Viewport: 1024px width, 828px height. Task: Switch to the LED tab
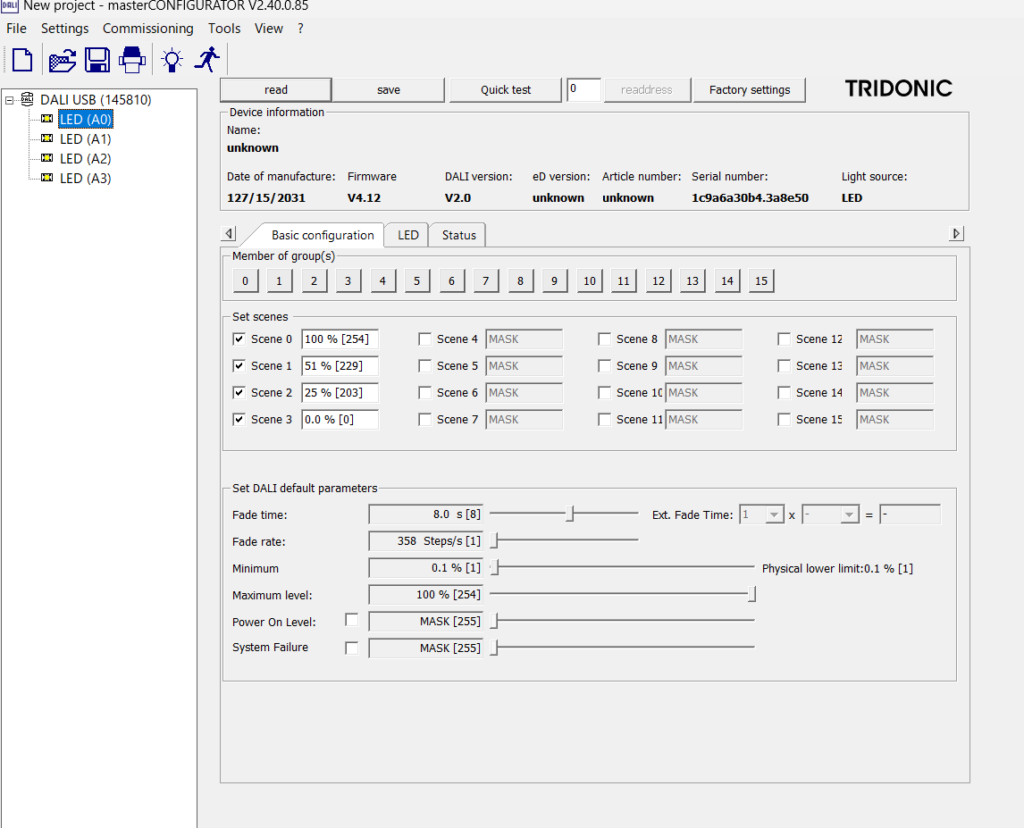tap(408, 235)
